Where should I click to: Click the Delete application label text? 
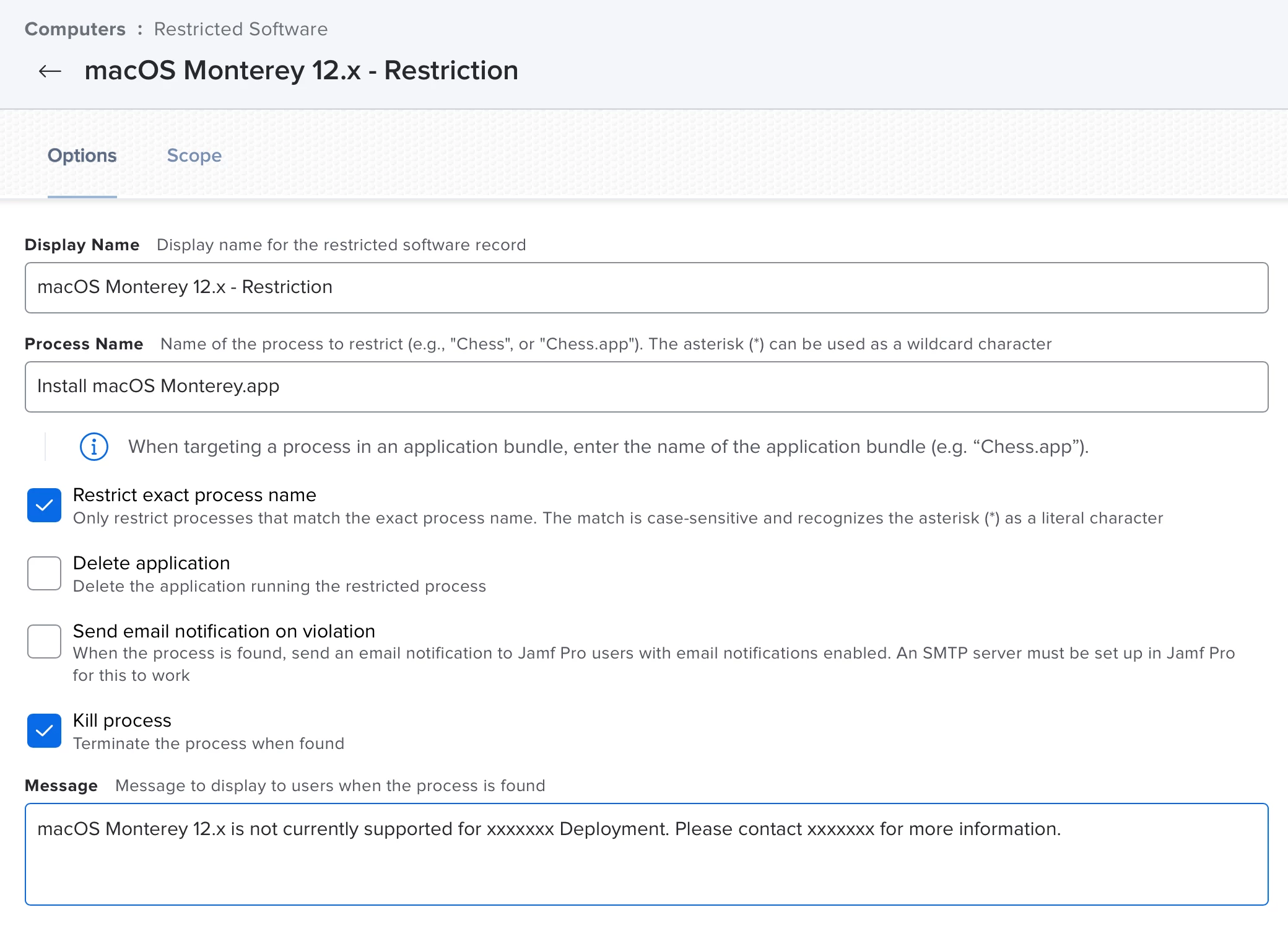click(151, 563)
